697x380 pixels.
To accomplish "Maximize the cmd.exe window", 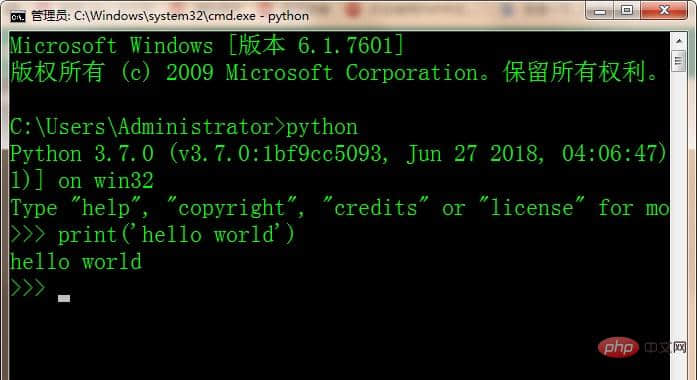I will pyautogui.click(x=627, y=10).
